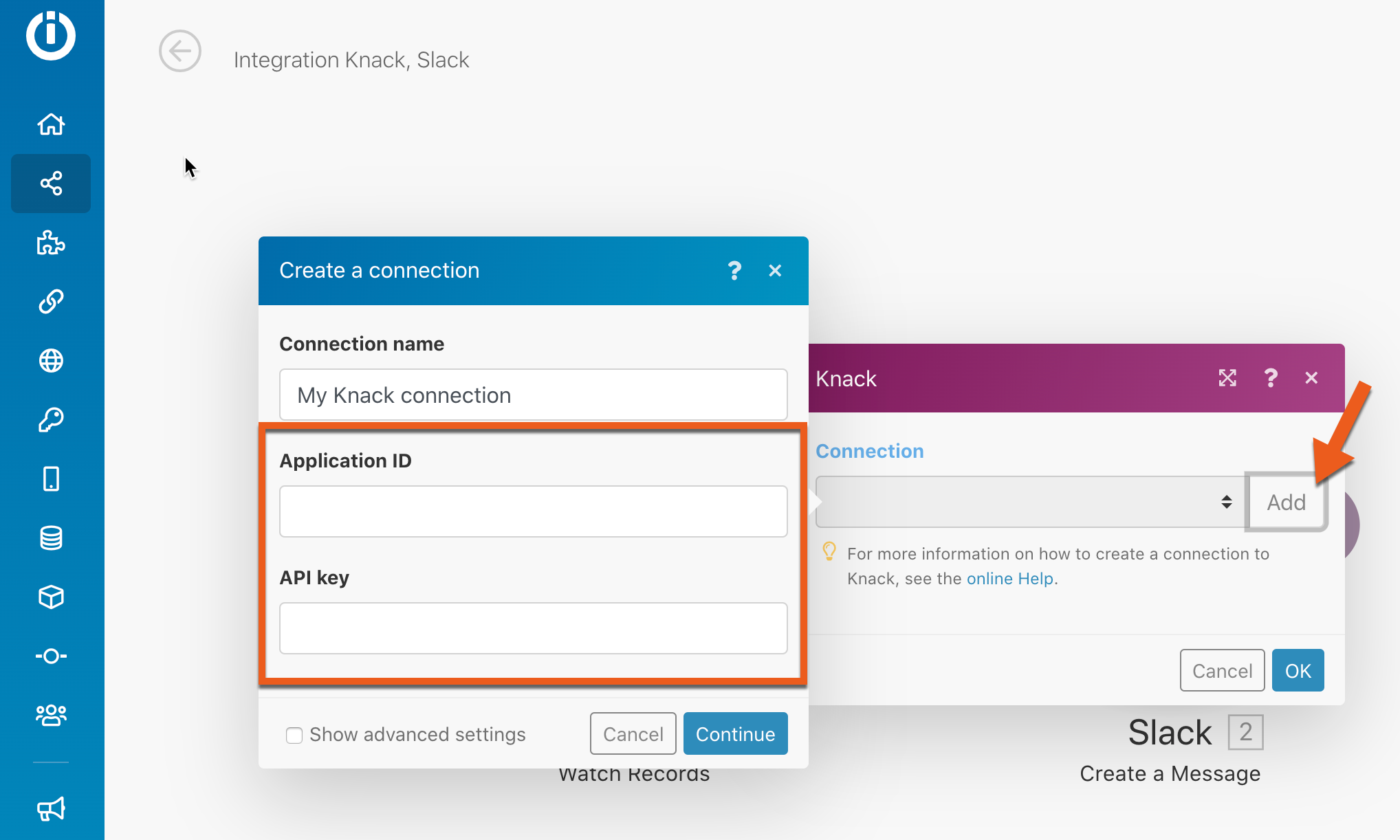Cancel the Create a connection dialog
1400x840 pixels.
click(633, 734)
